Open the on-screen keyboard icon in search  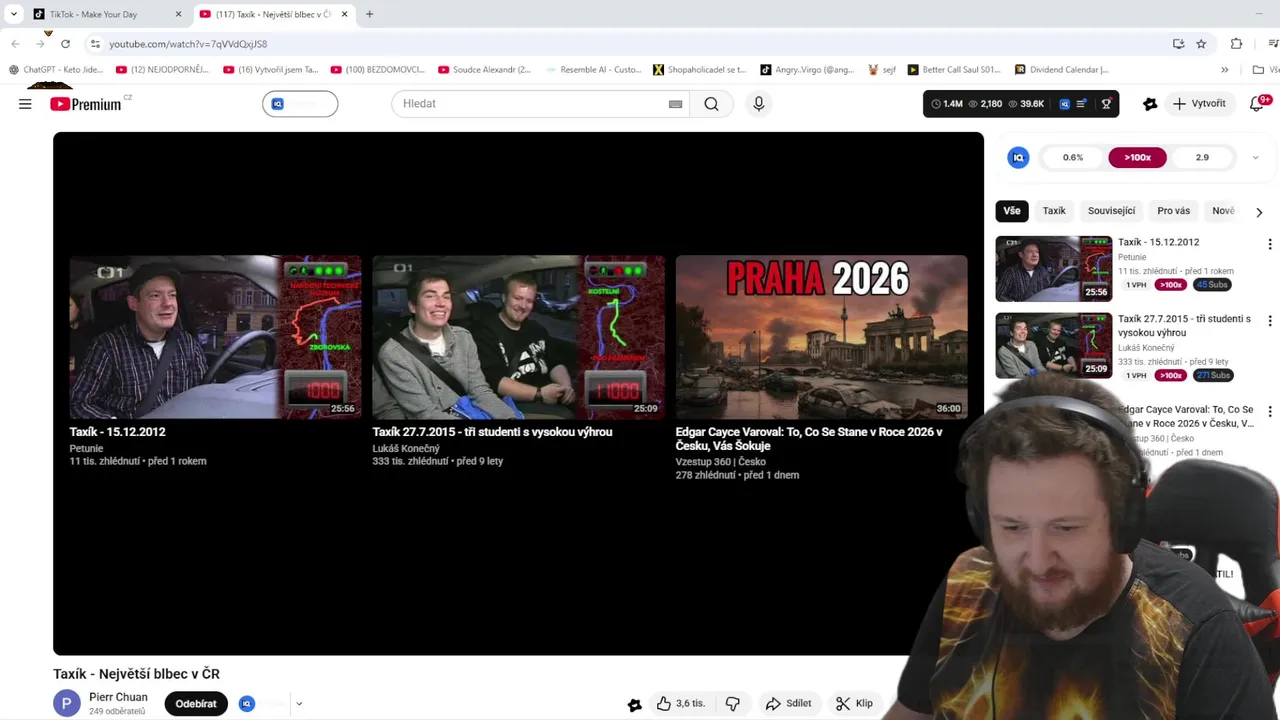[x=675, y=104]
